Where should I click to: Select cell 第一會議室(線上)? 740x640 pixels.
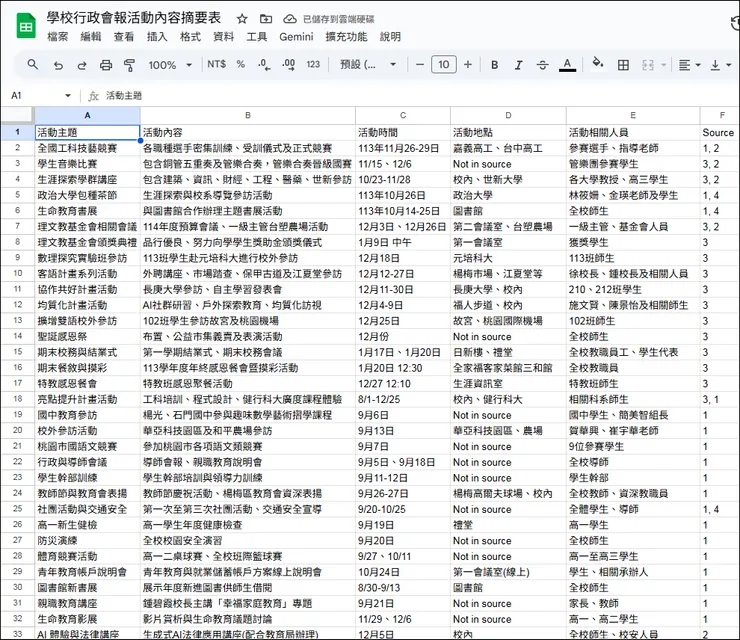click(x=508, y=572)
